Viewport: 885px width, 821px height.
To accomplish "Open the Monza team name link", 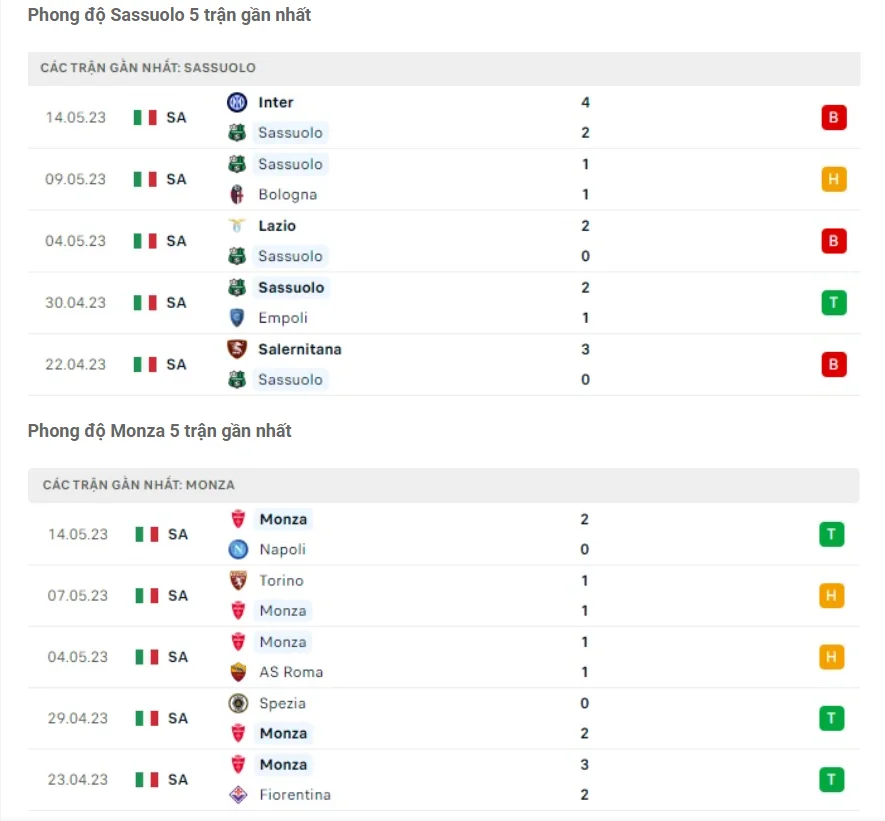I will coord(282,519).
